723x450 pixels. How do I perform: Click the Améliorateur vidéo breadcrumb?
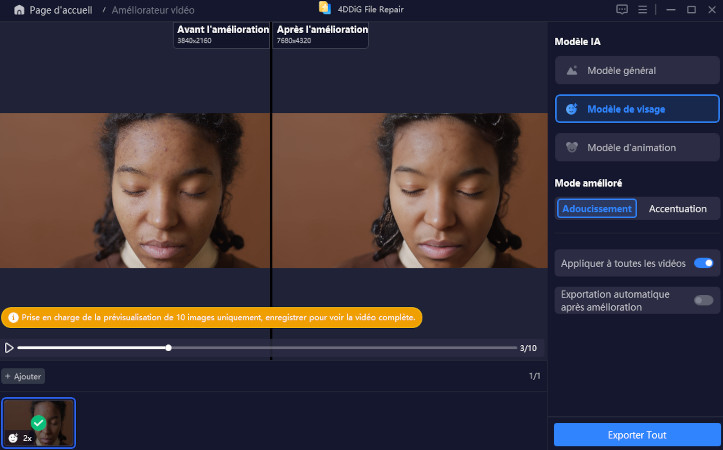coord(153,10)
